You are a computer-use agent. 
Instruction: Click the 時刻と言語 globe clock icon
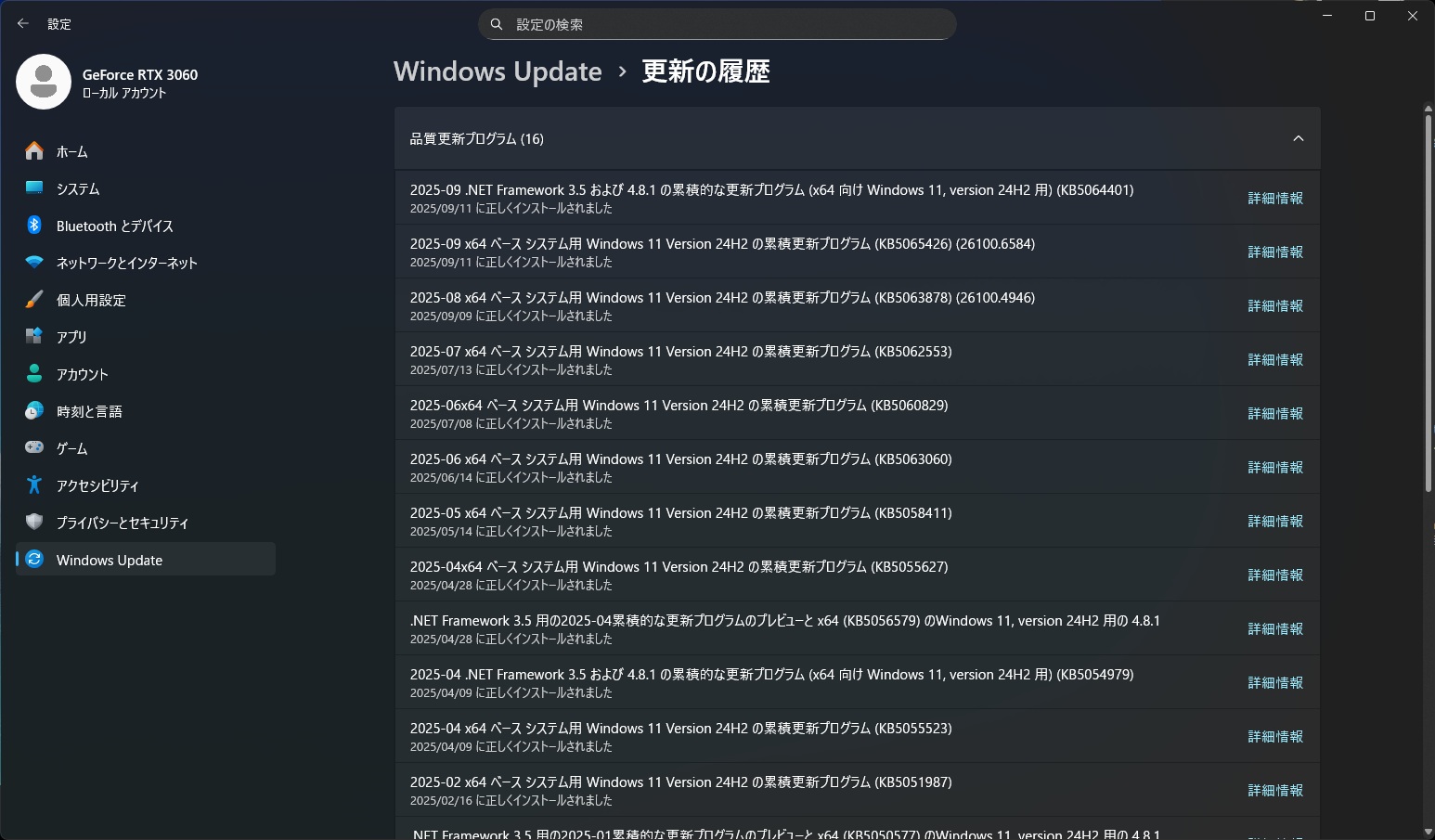(x=34, y=410)
